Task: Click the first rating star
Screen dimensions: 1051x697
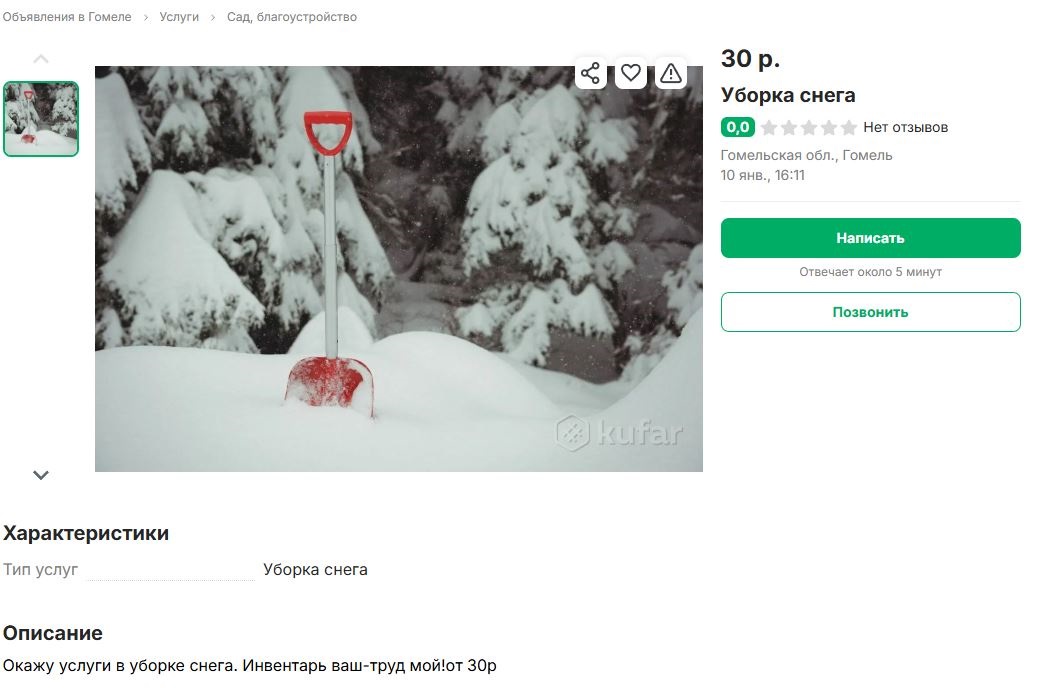Action: (x=769, y=127)
